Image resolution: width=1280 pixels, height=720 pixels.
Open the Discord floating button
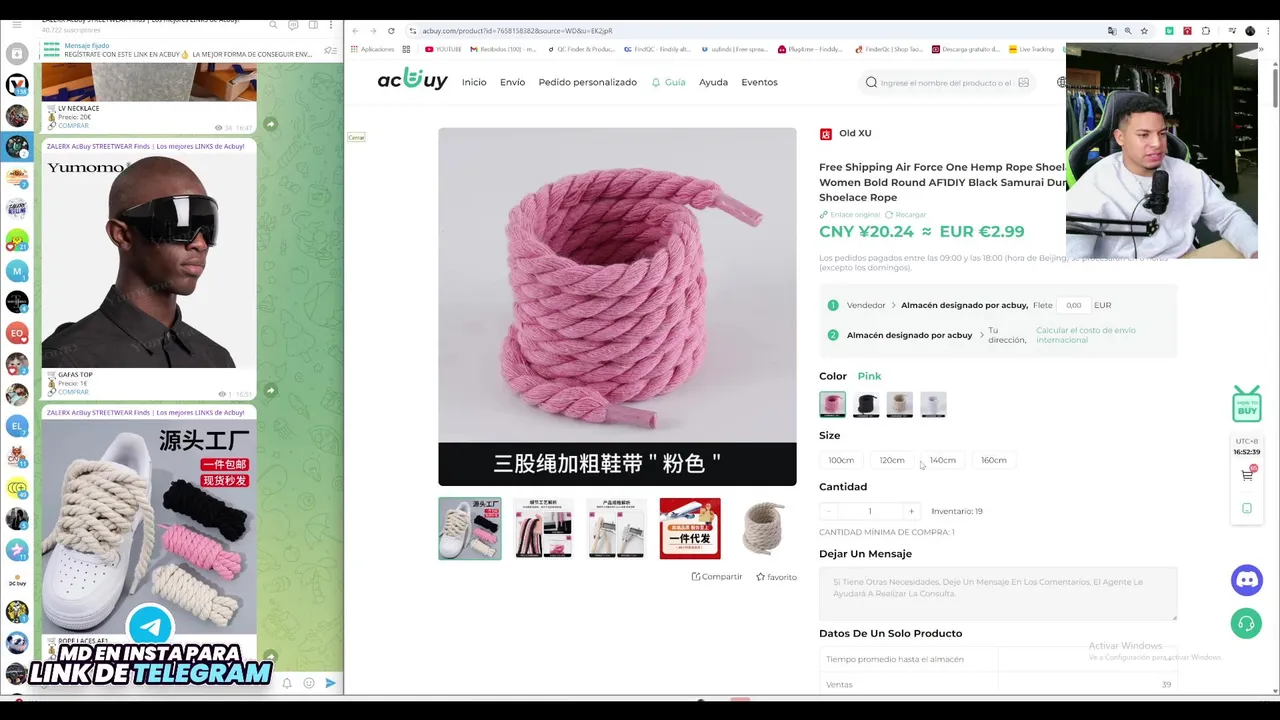pos(1246,580)
